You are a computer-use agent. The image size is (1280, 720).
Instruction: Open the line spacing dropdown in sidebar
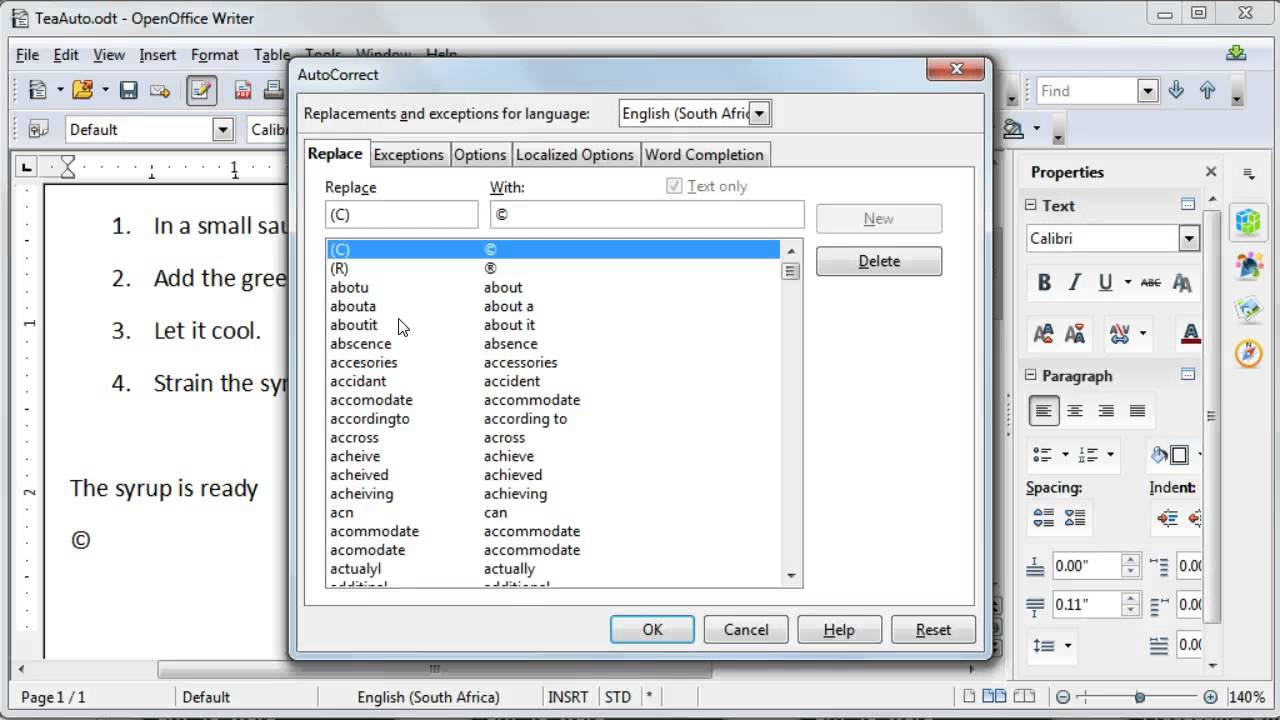[1068, 646]
